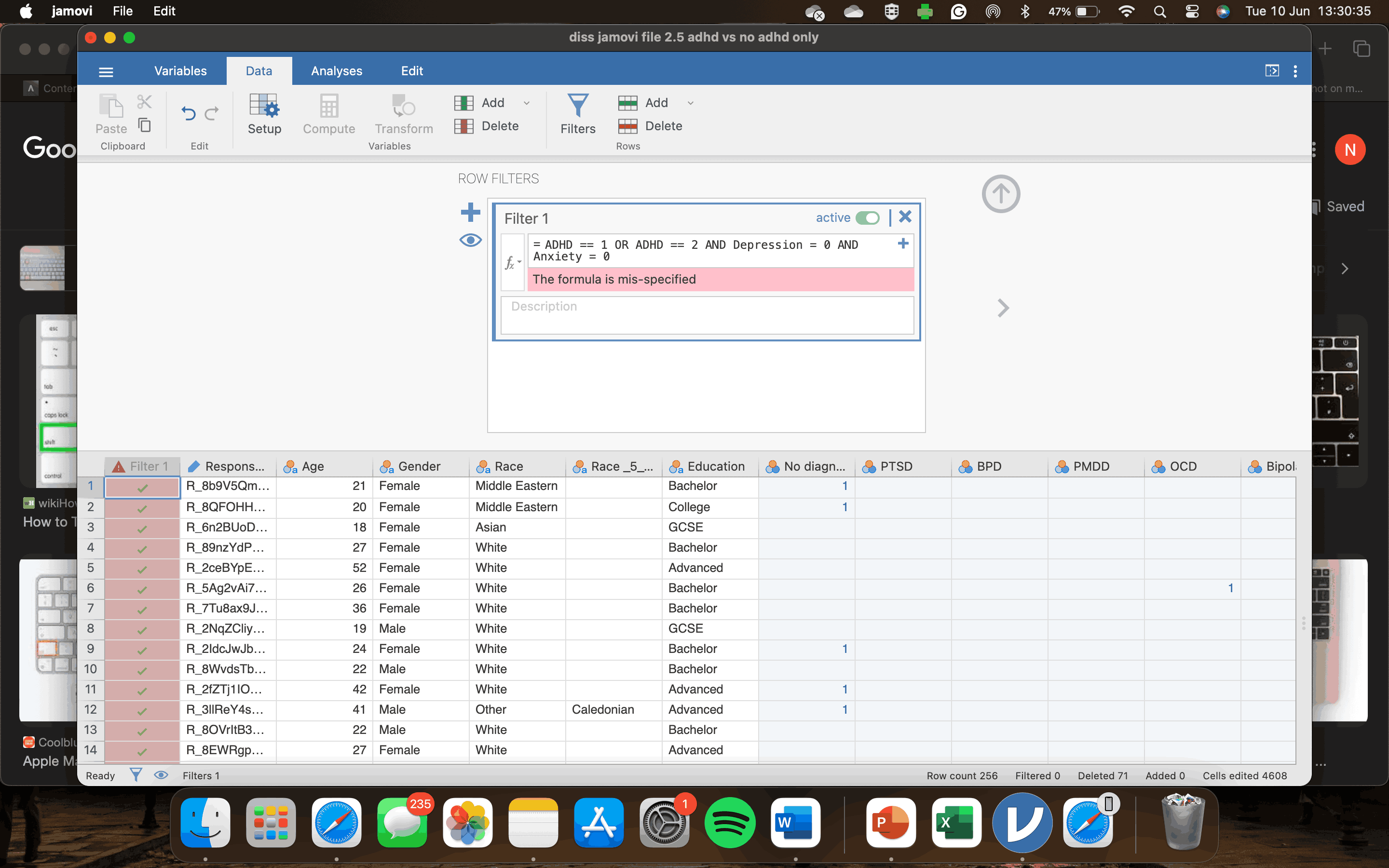Delete the selected variable
1389x868 pixels.
(x=487, y=126)
